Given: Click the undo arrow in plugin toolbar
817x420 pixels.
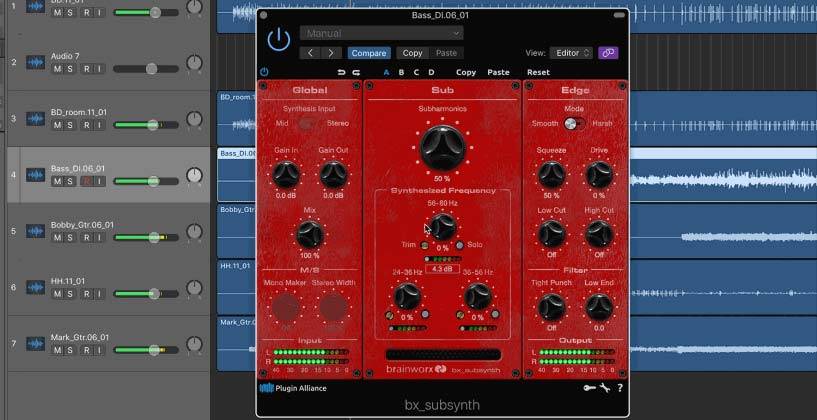Looking at the screenshot, I should [x=341, y=72].
